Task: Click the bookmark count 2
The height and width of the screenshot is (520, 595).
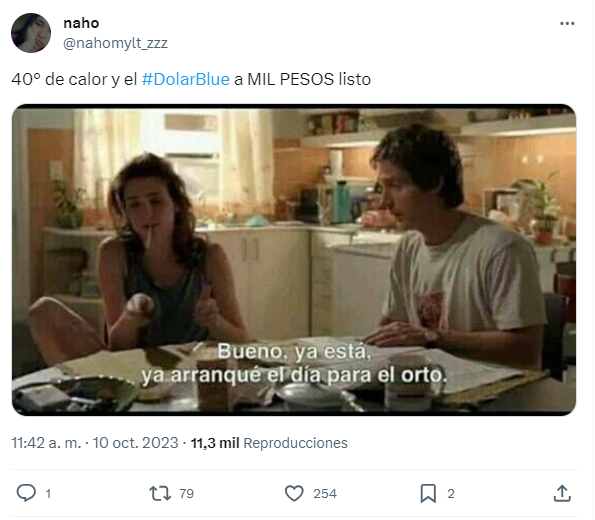Action: pyautogui.click(x=451, y=494)
